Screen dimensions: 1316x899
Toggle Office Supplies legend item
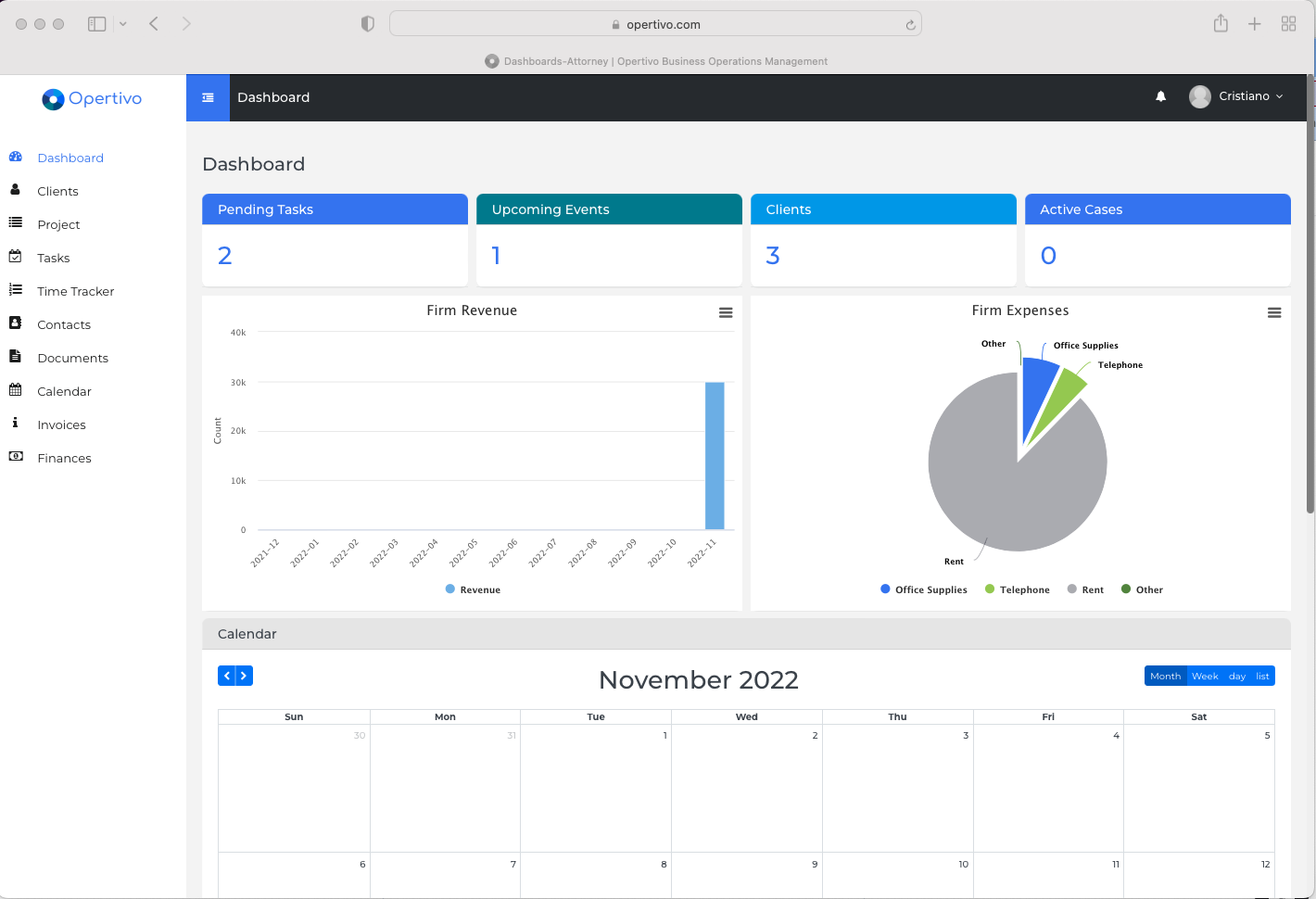click(924, 589)
